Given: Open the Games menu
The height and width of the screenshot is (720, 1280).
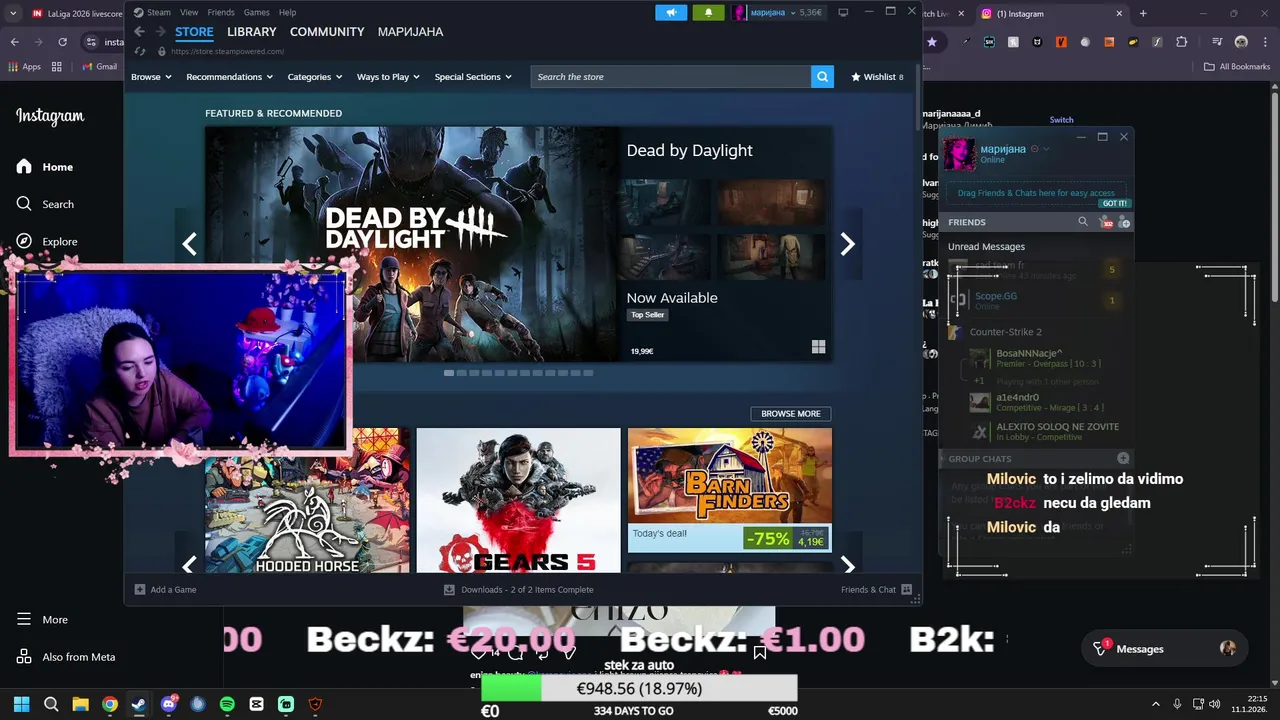Looking at the screenshot, I should [x=257, y=12].
